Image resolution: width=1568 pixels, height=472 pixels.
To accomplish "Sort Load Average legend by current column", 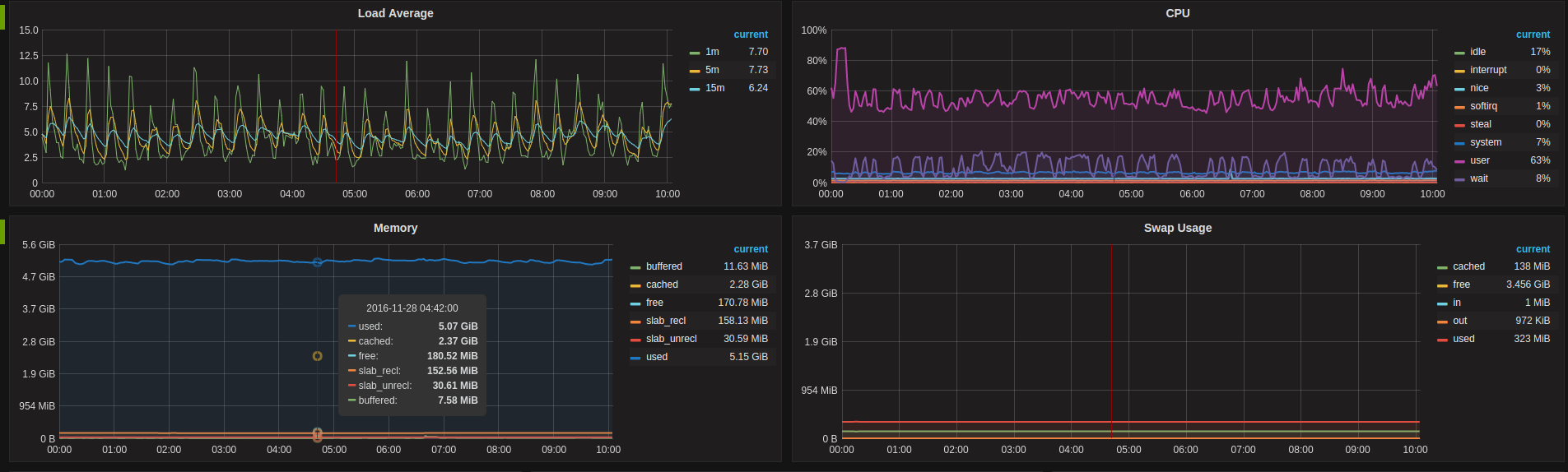I will point(750,35).
